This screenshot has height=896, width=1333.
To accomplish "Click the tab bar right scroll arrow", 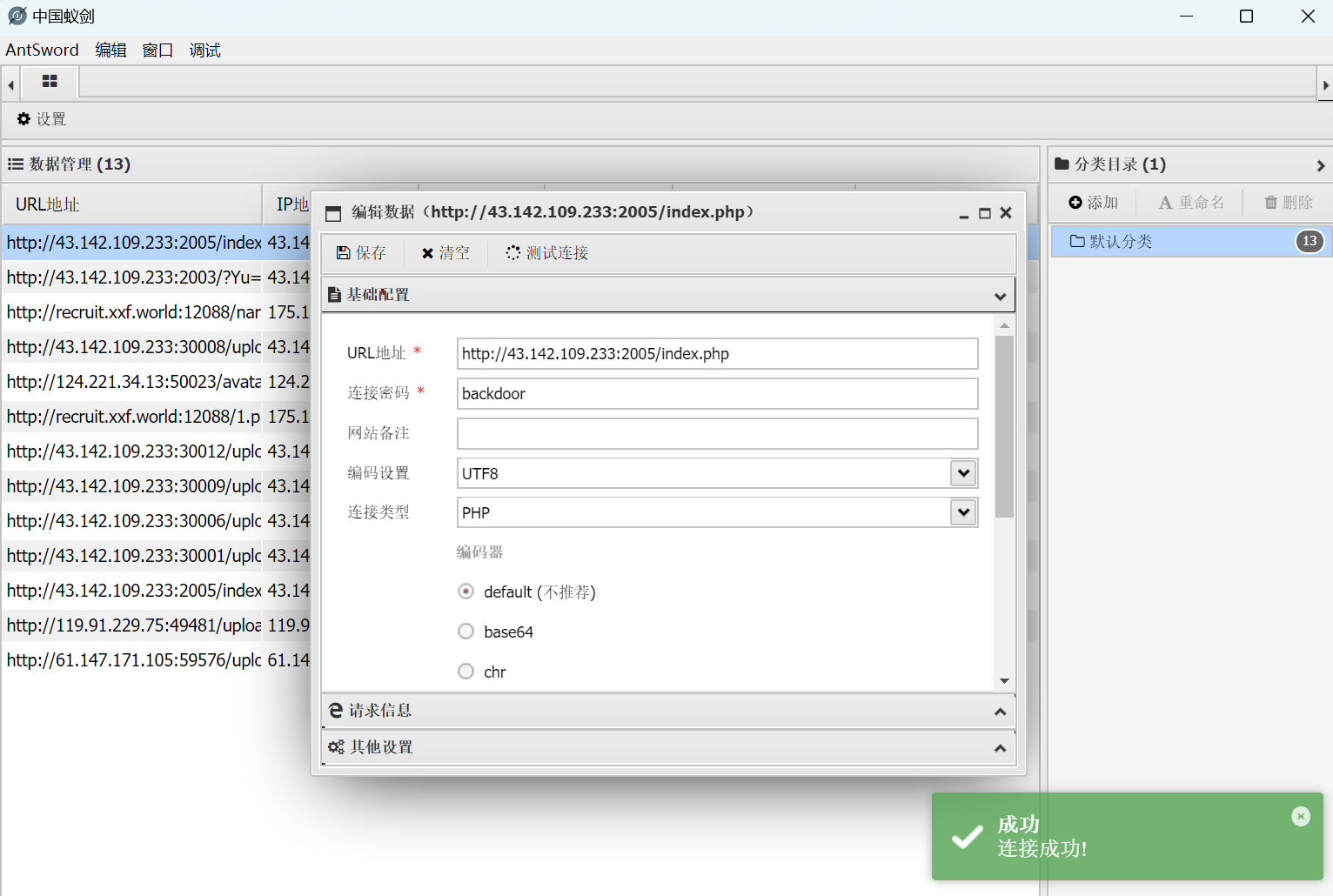I will (1325, 85).
